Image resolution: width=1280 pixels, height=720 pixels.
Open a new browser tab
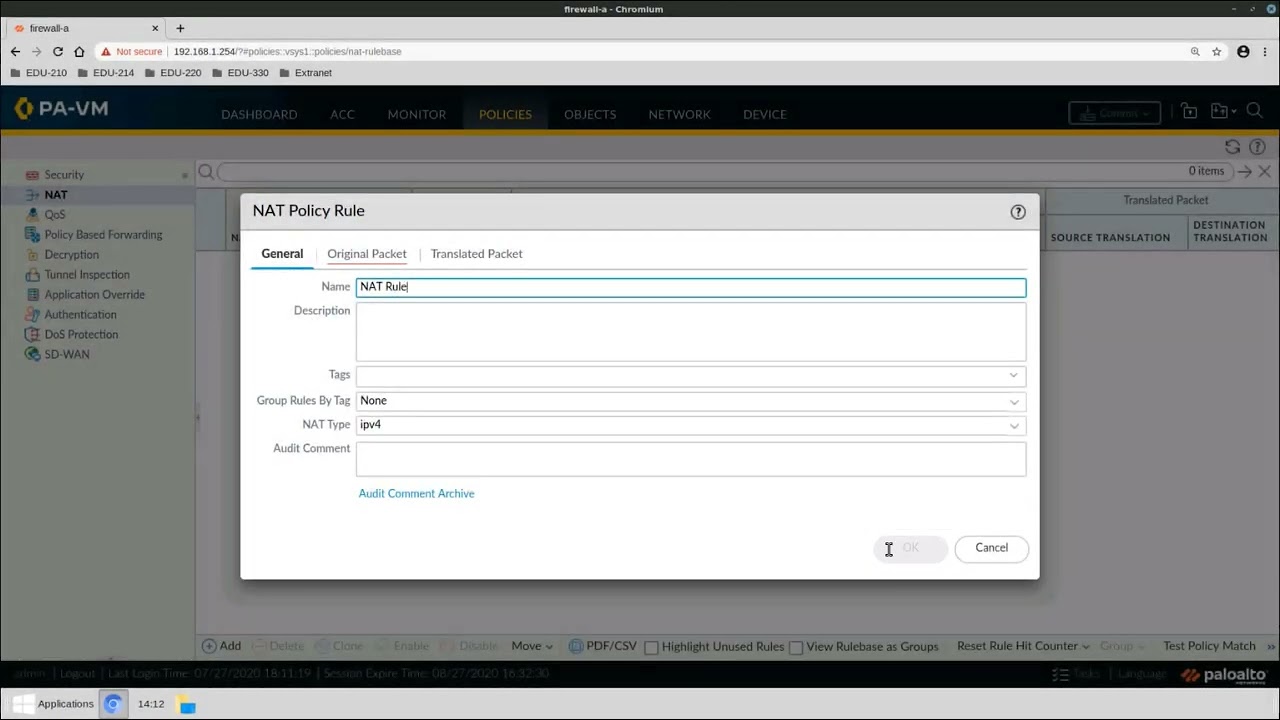[x=180, y=28]
